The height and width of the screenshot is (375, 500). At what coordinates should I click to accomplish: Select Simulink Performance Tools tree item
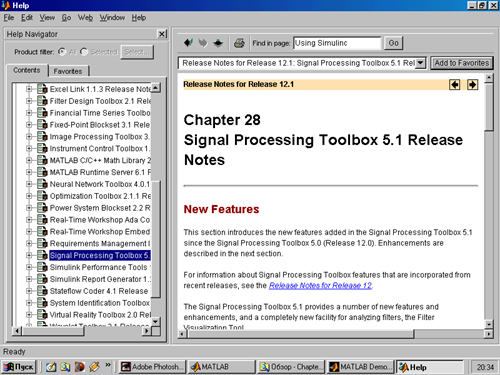[x=100, y=267]
